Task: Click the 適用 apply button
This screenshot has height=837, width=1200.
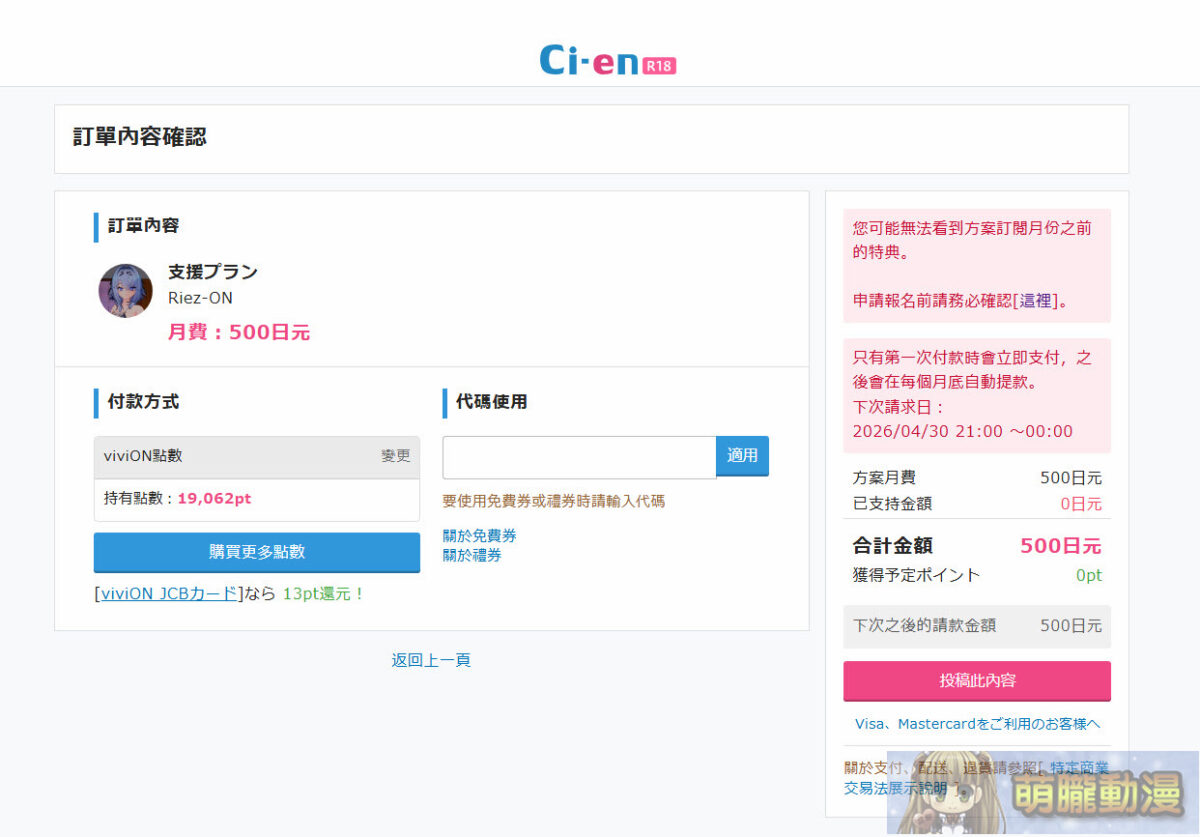Action: point(742,456)
